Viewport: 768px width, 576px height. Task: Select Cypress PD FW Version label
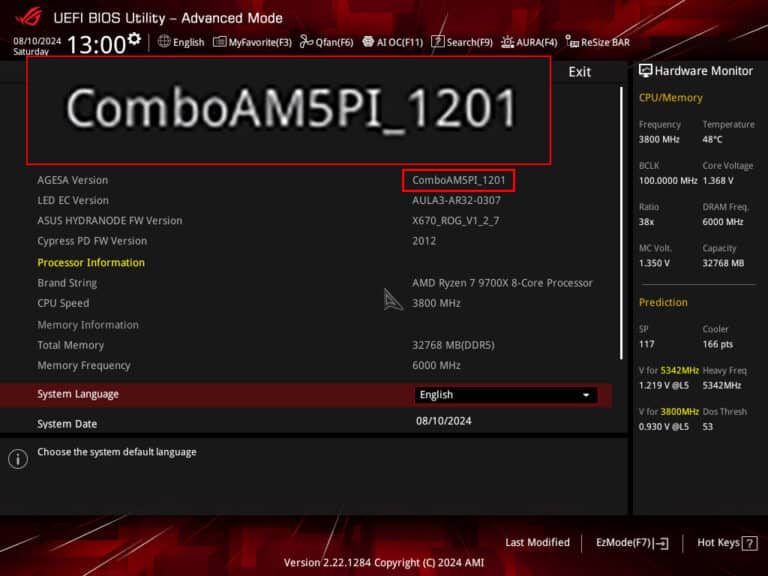pos(92,241)
